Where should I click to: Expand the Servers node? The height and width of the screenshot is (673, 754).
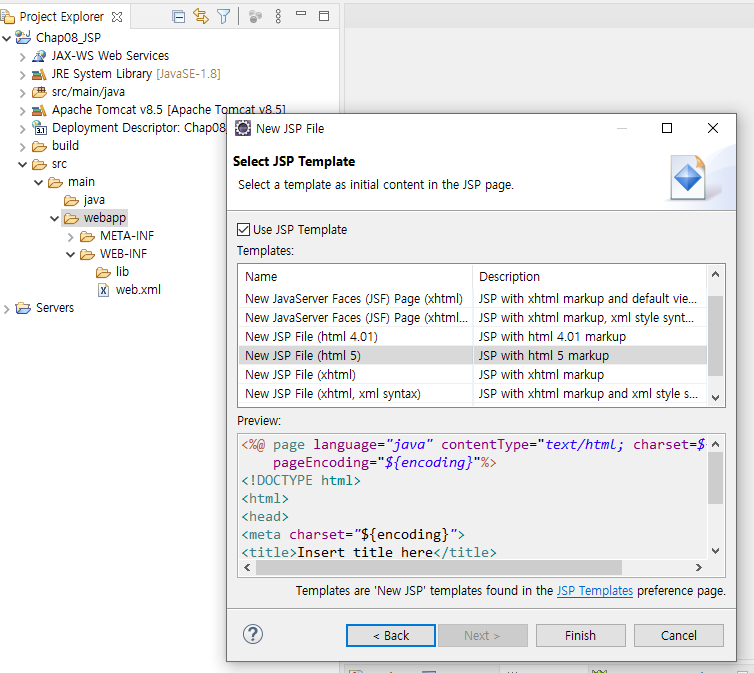[x=6, y=309]
